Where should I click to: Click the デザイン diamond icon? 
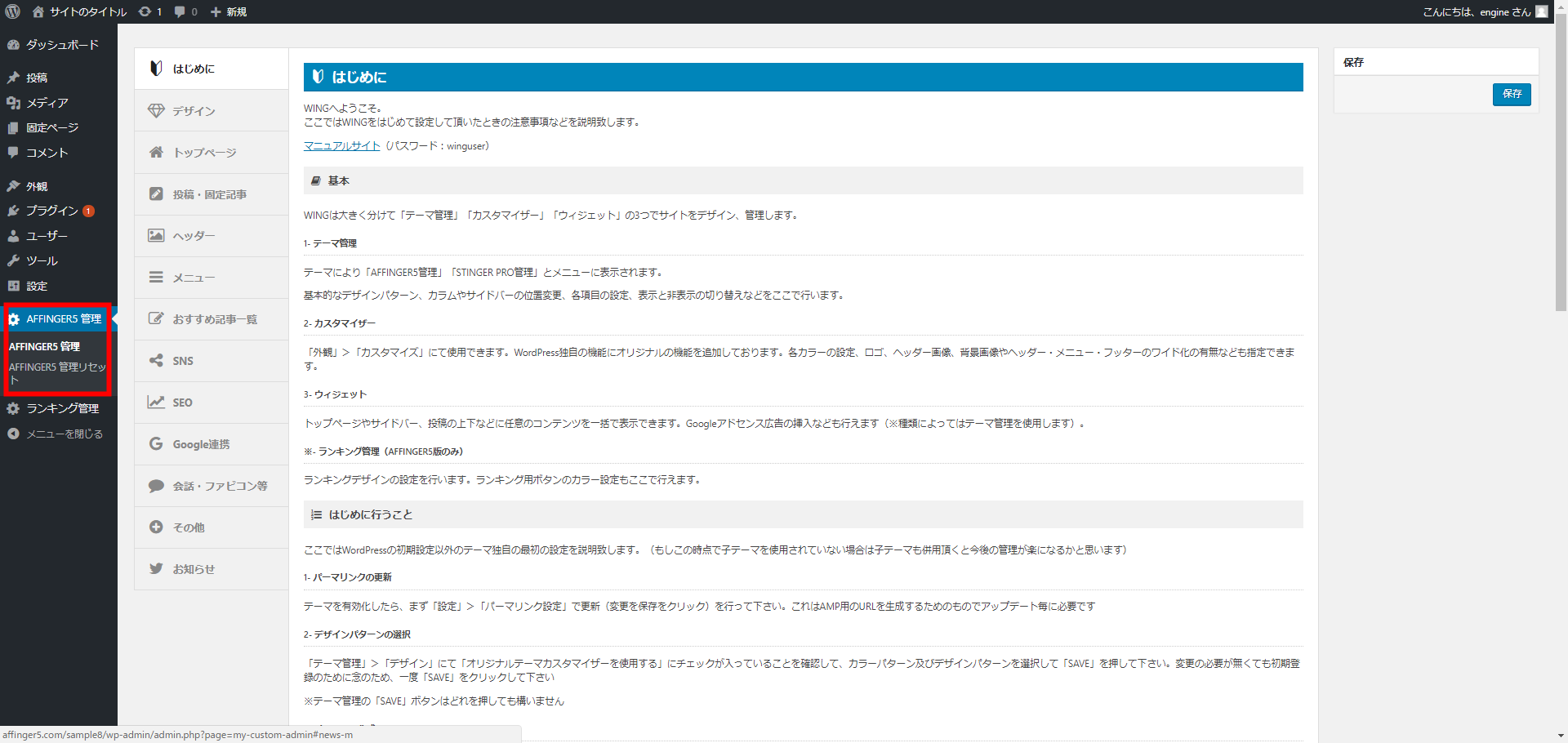pos(156,111)
